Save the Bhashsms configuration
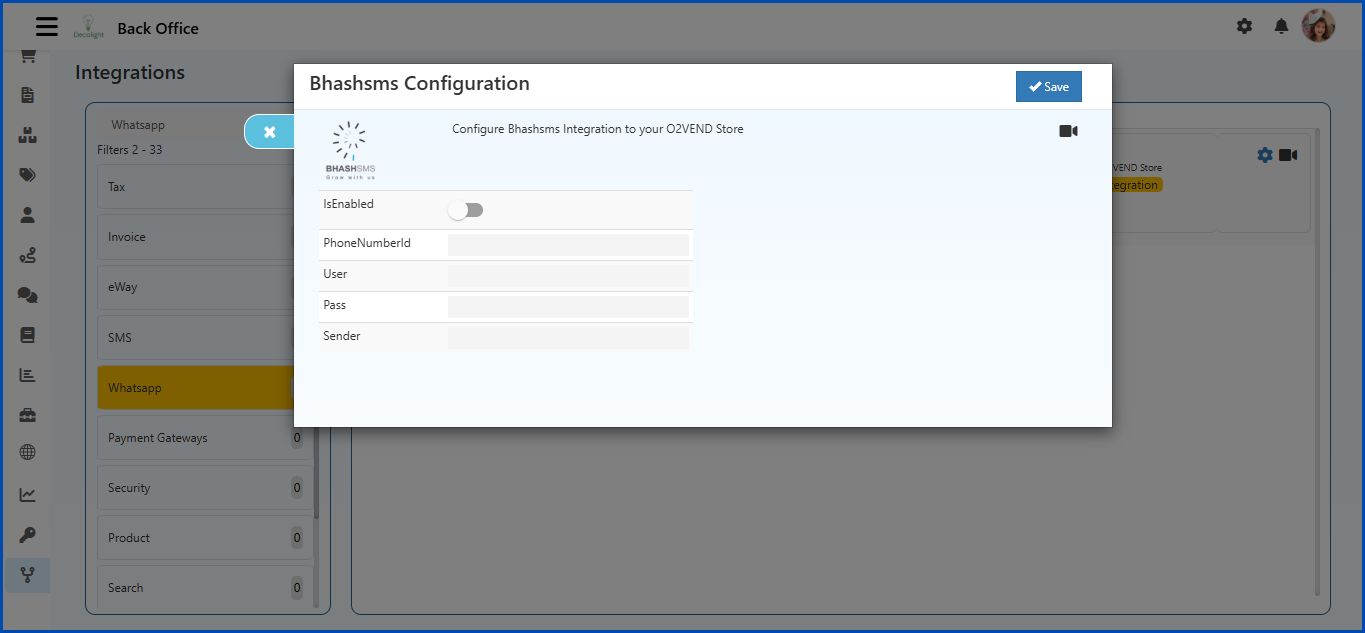 tap(1048, 87)
